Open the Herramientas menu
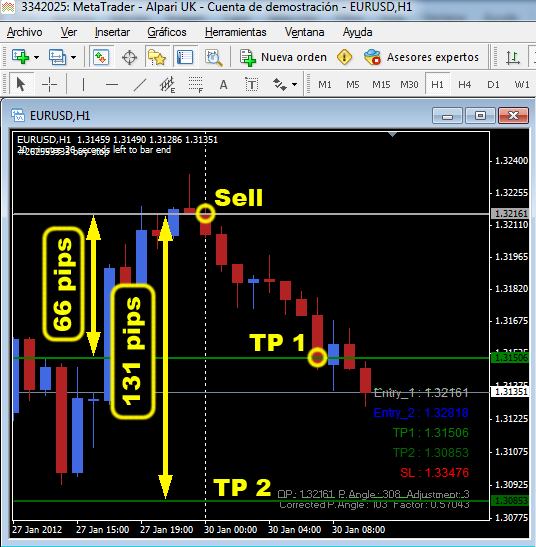The image size is (536, 547). tap(236, 32)
